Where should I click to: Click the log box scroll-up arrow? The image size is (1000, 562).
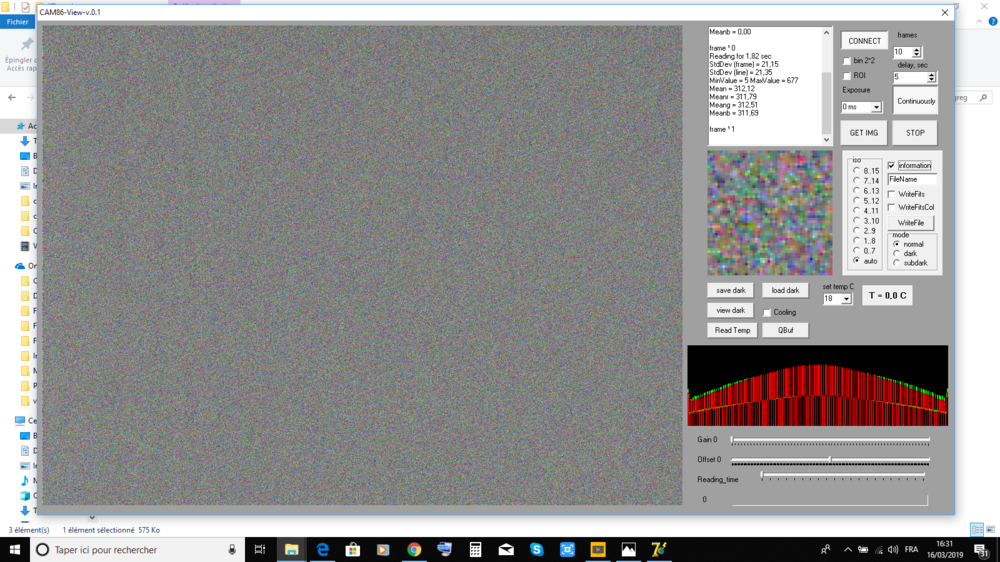(x=827, y=33)
